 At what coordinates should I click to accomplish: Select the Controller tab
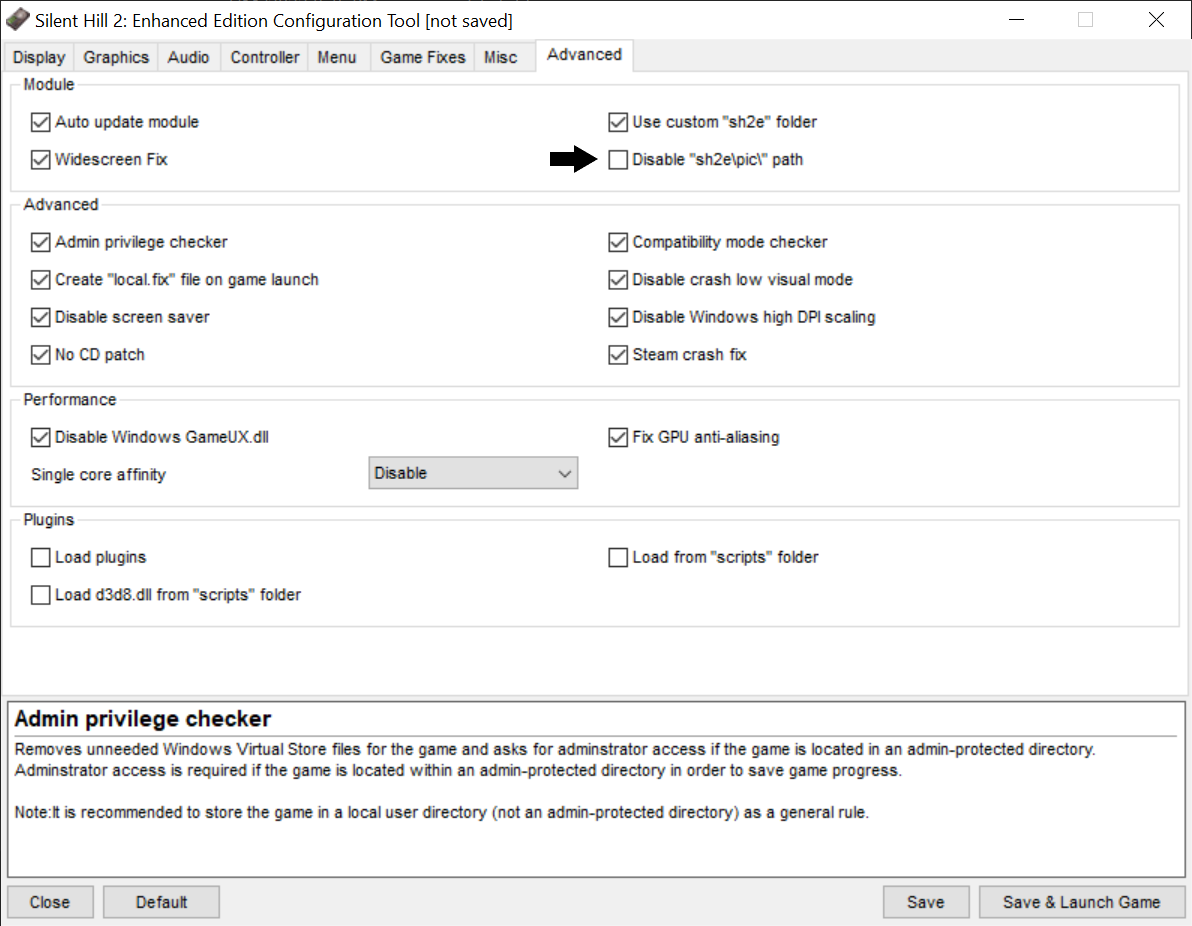(265, 57)
